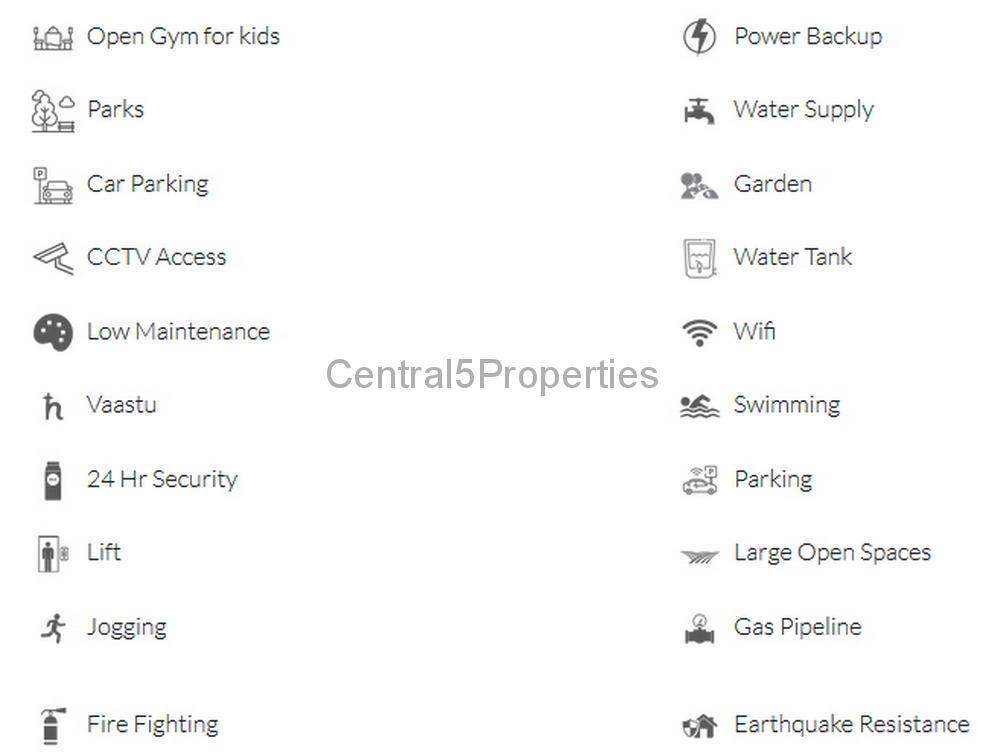Click the Lift elevator icon
Image resolution: width=983 pixels, height=752 pixels.
click(53, 554)
